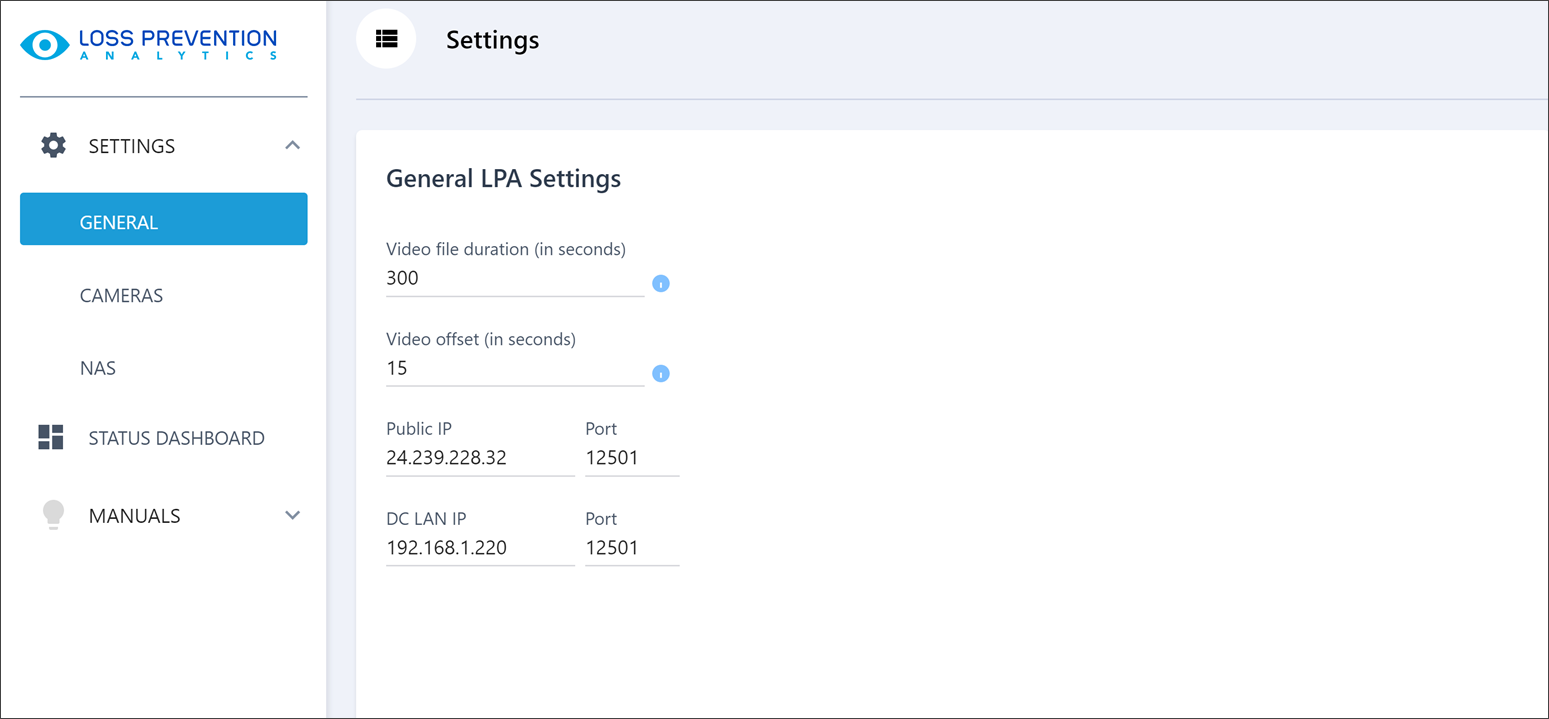Image resolution: width=1549 pixels, height=719 pixels.
Task: Click the Video offset input field
Action: click(514, 369)
